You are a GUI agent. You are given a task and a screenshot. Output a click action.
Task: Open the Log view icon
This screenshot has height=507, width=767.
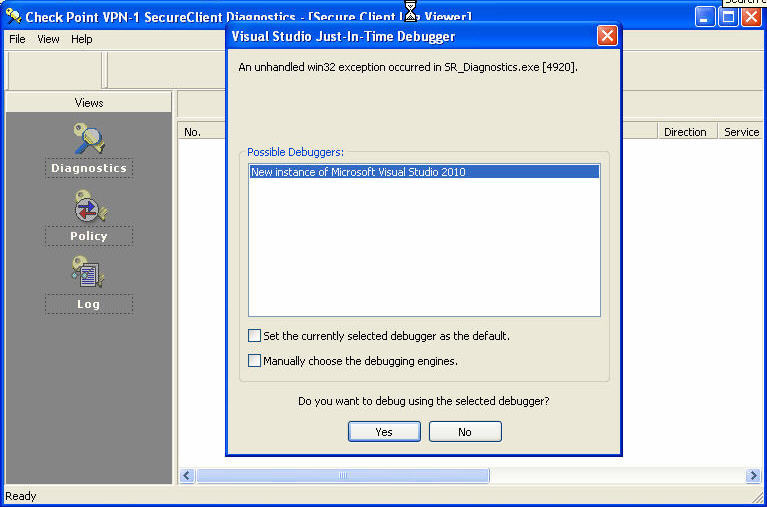click(x=88, y=273)
